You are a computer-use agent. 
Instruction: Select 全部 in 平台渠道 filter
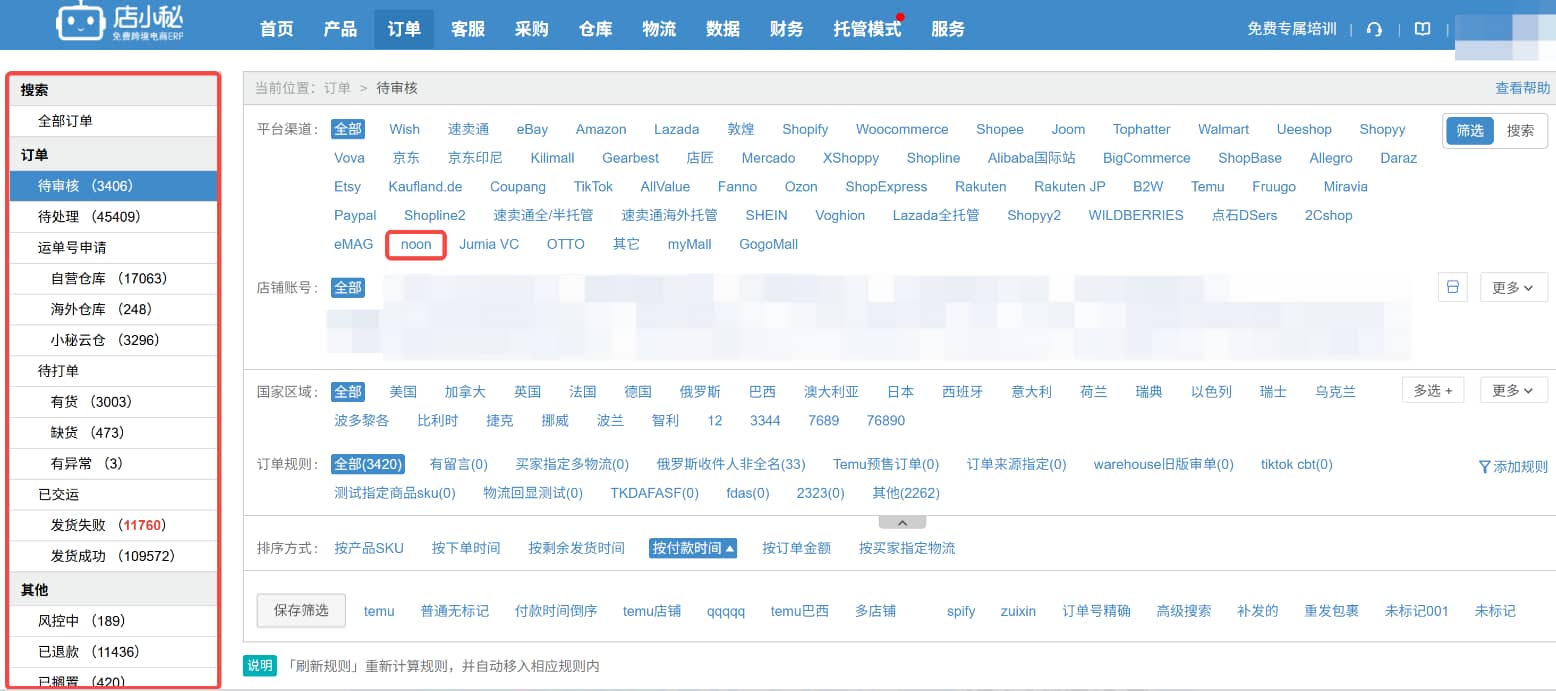[x=348, y=129]
